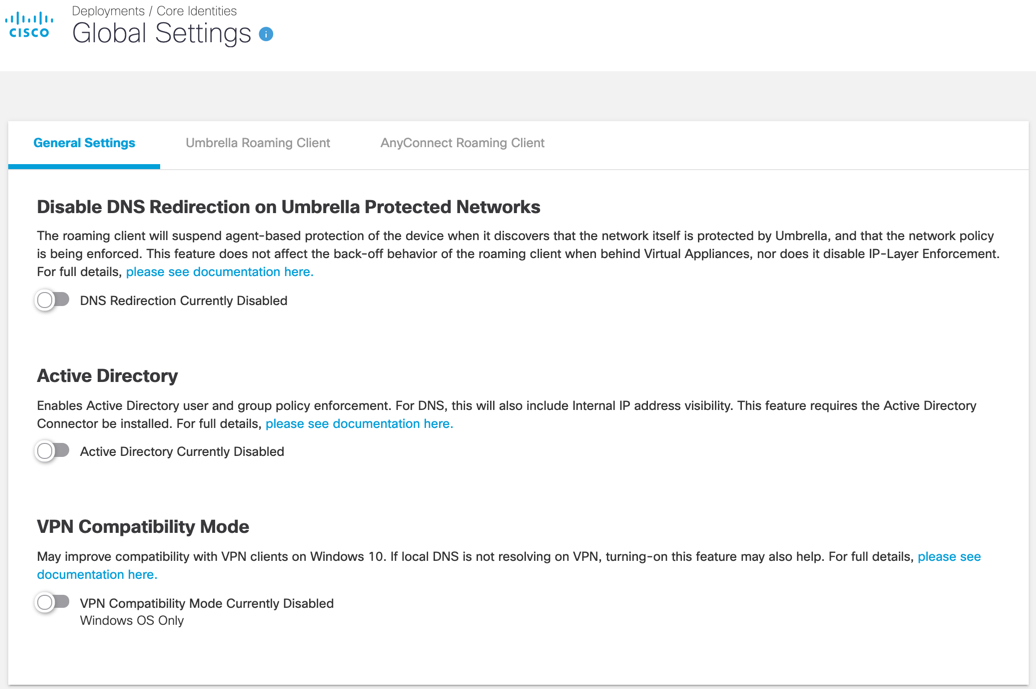Turn on the Active Directory toggle
The image size is (1036, 689).
tap(52, 451)
